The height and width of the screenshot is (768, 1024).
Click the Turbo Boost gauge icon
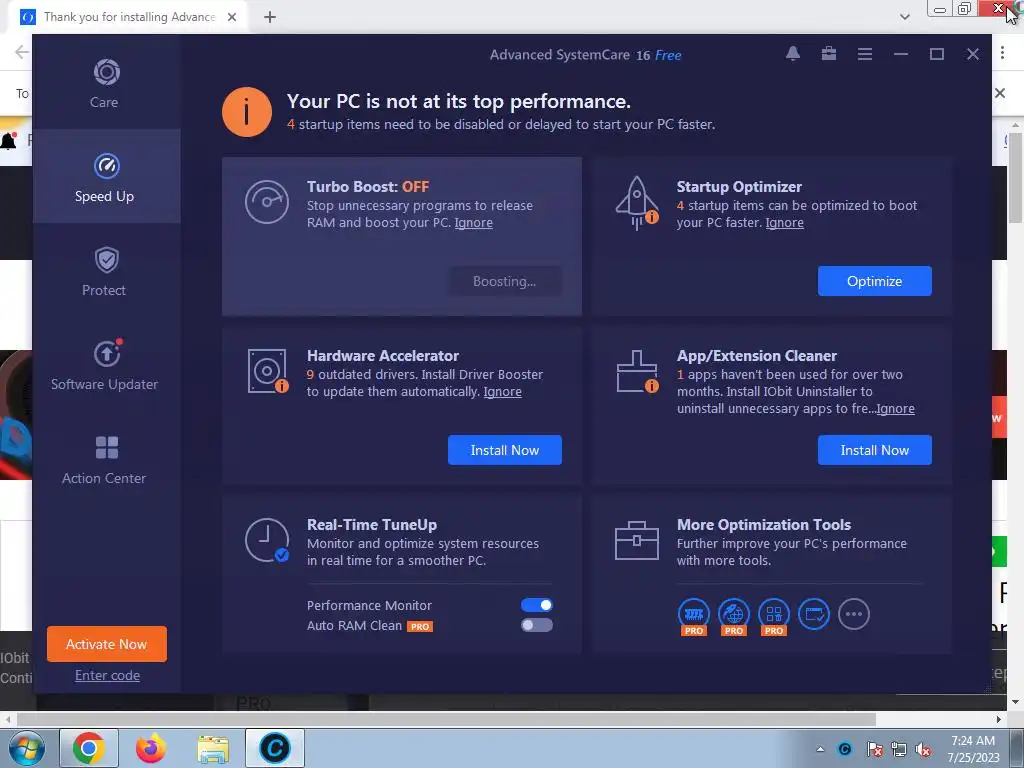pos(266,202)
